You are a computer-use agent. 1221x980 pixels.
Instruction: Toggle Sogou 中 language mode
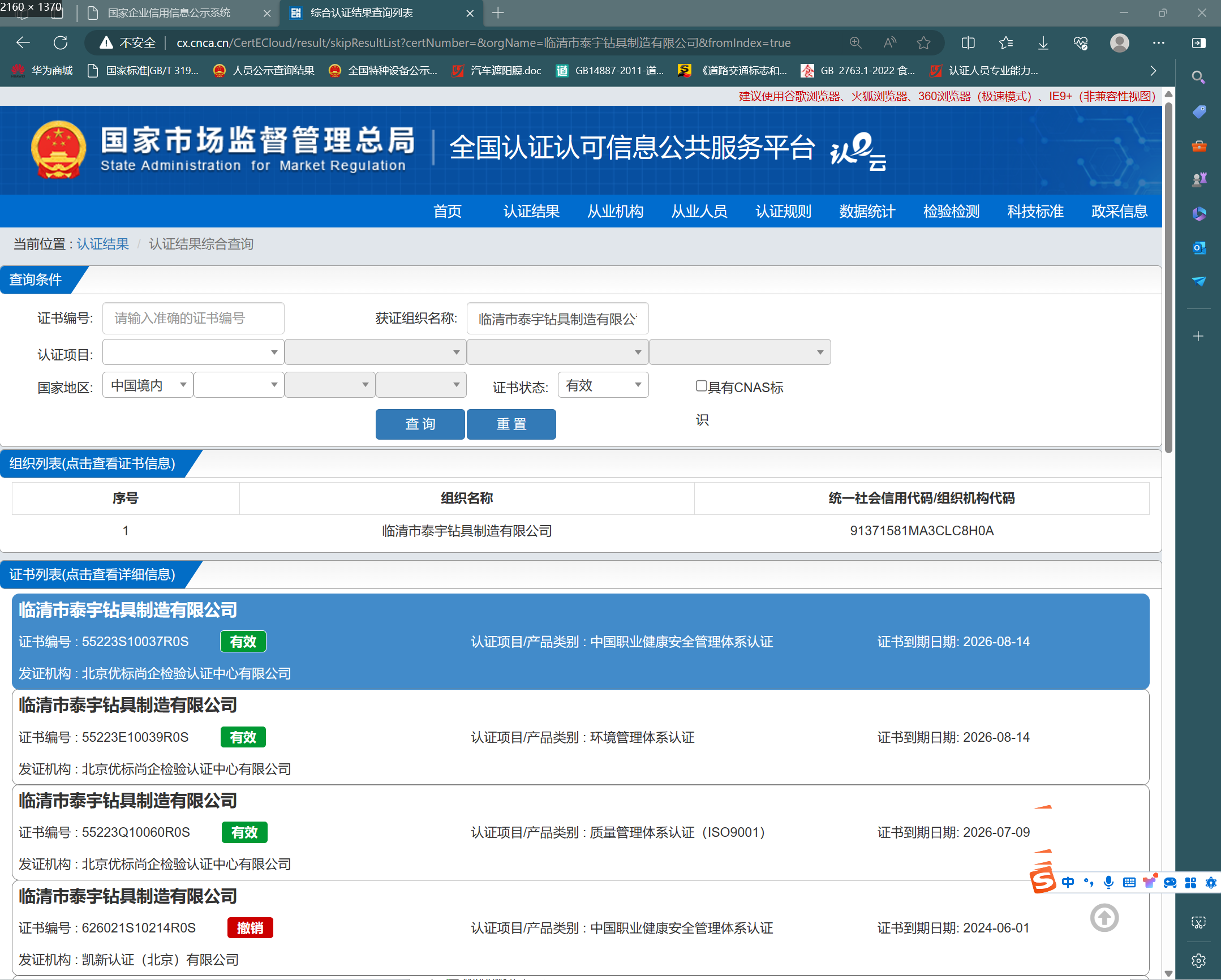[1068, 882]
